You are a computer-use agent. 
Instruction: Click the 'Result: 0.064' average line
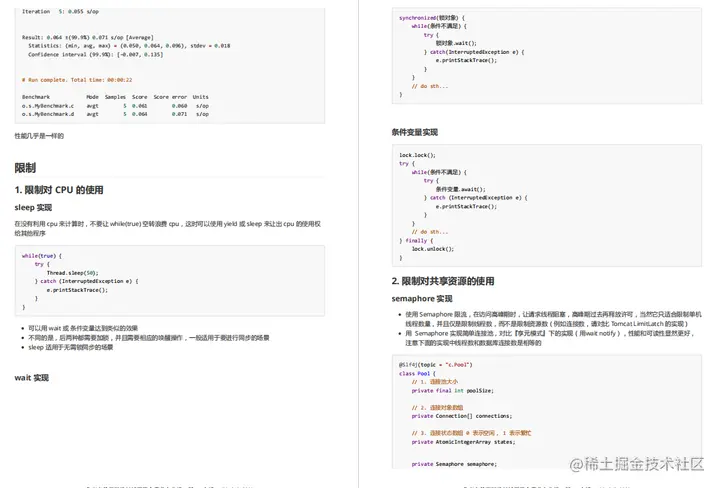point(88,37)
